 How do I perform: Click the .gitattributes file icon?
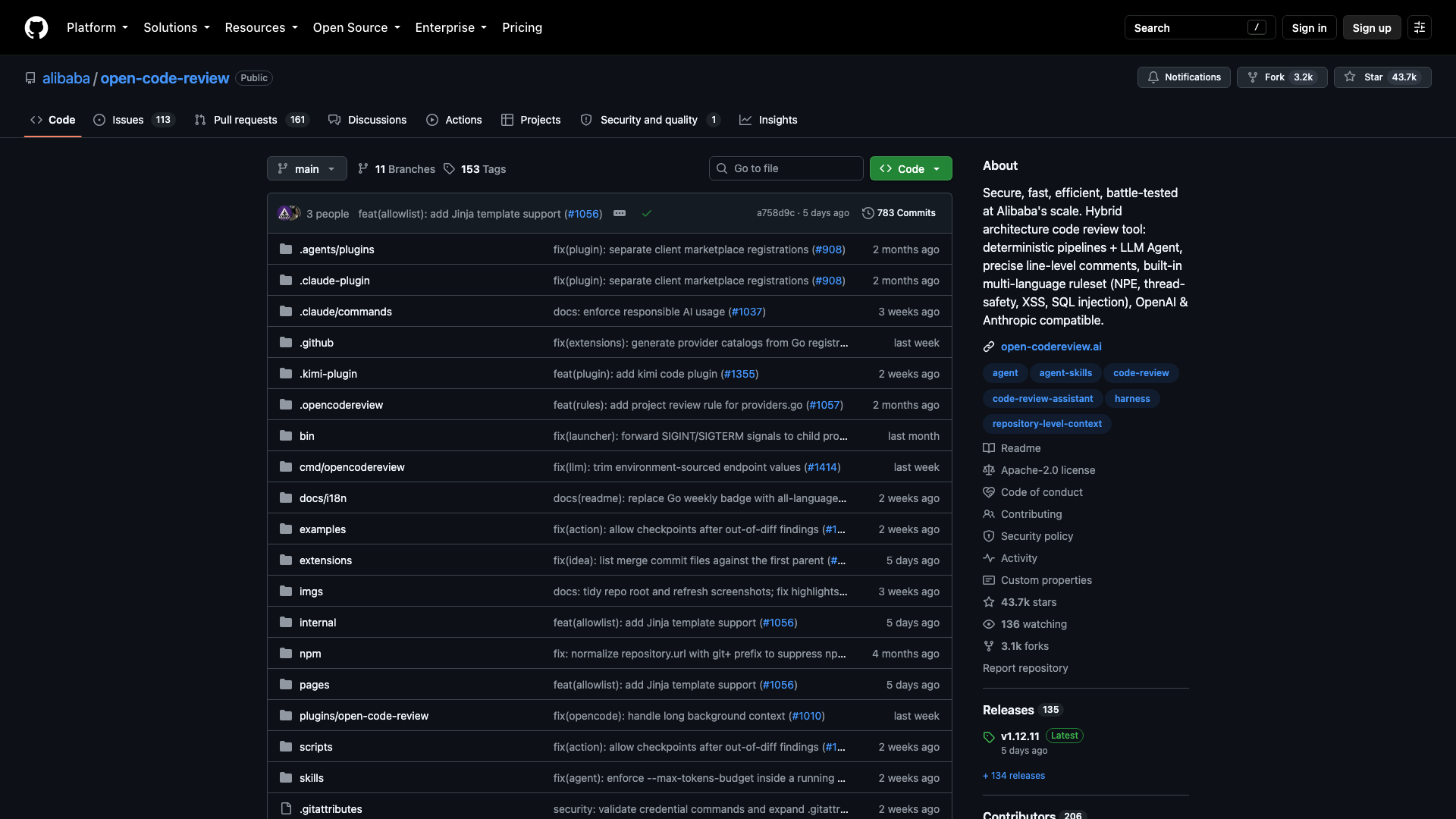[286, 808]
